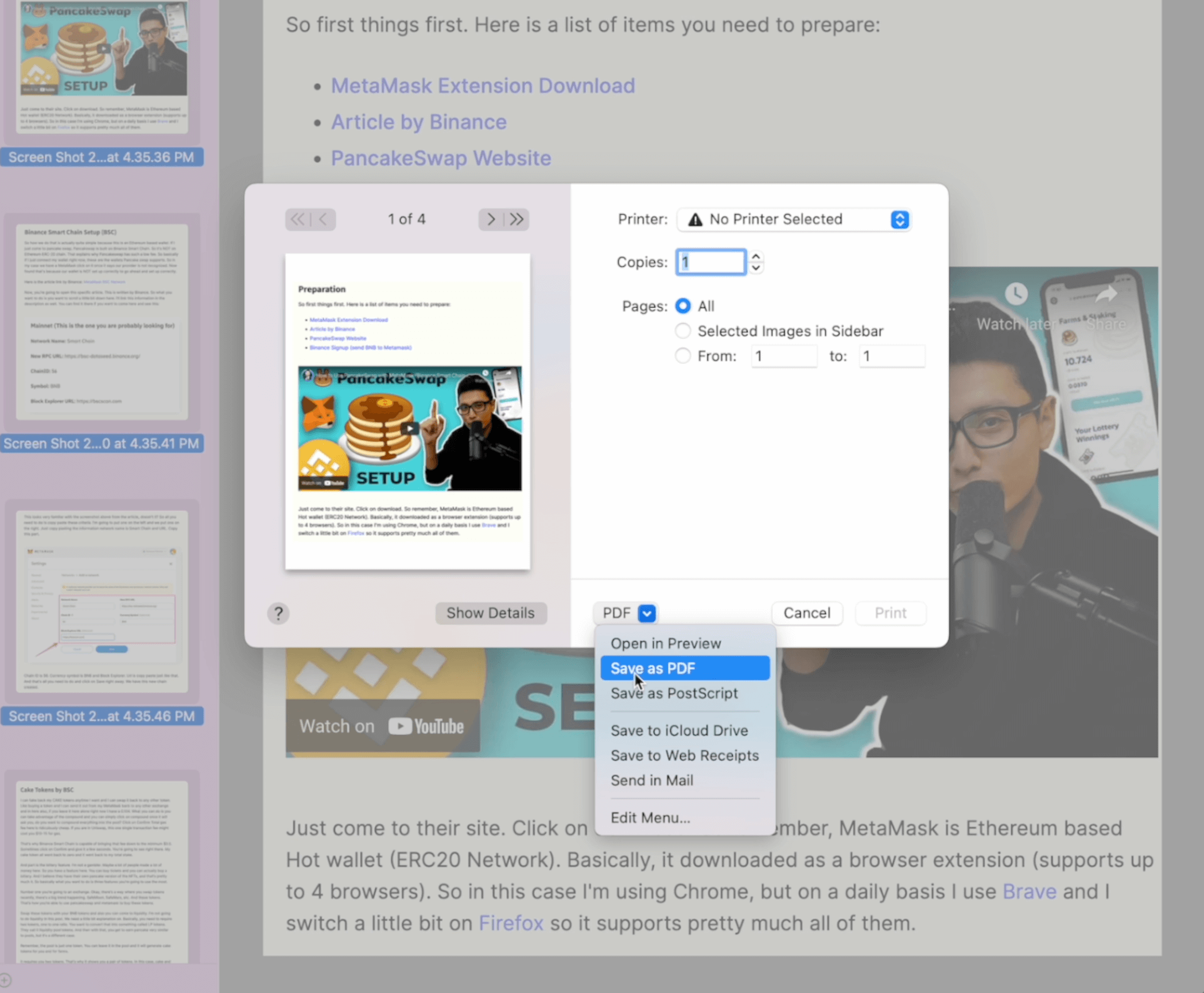The height and width of the screenshot is (993, 1204).
Task: Select the 4.35.41 PM screenshot thumbnail in sidebar
Action: pyautogui.click(x=102, y=321)
